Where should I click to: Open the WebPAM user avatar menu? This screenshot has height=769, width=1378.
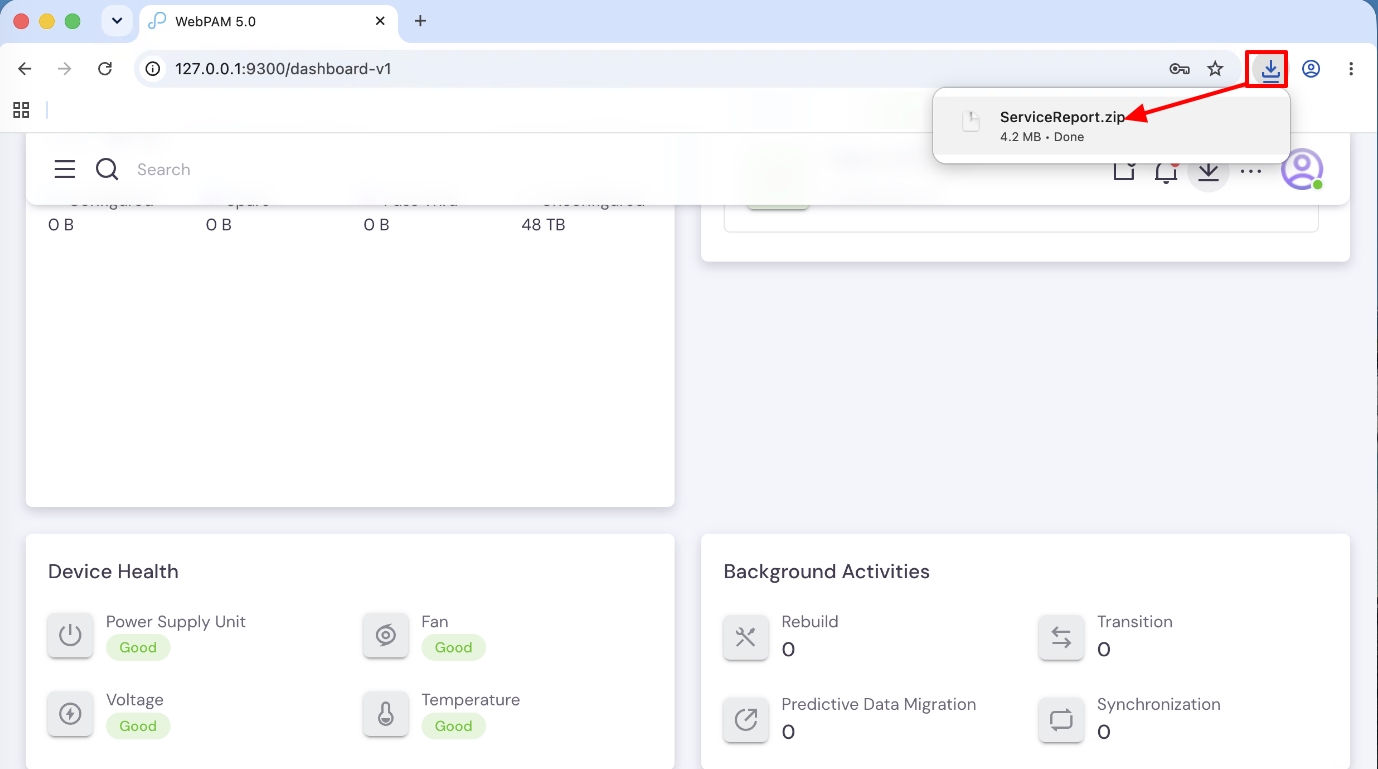[1302, 170]
